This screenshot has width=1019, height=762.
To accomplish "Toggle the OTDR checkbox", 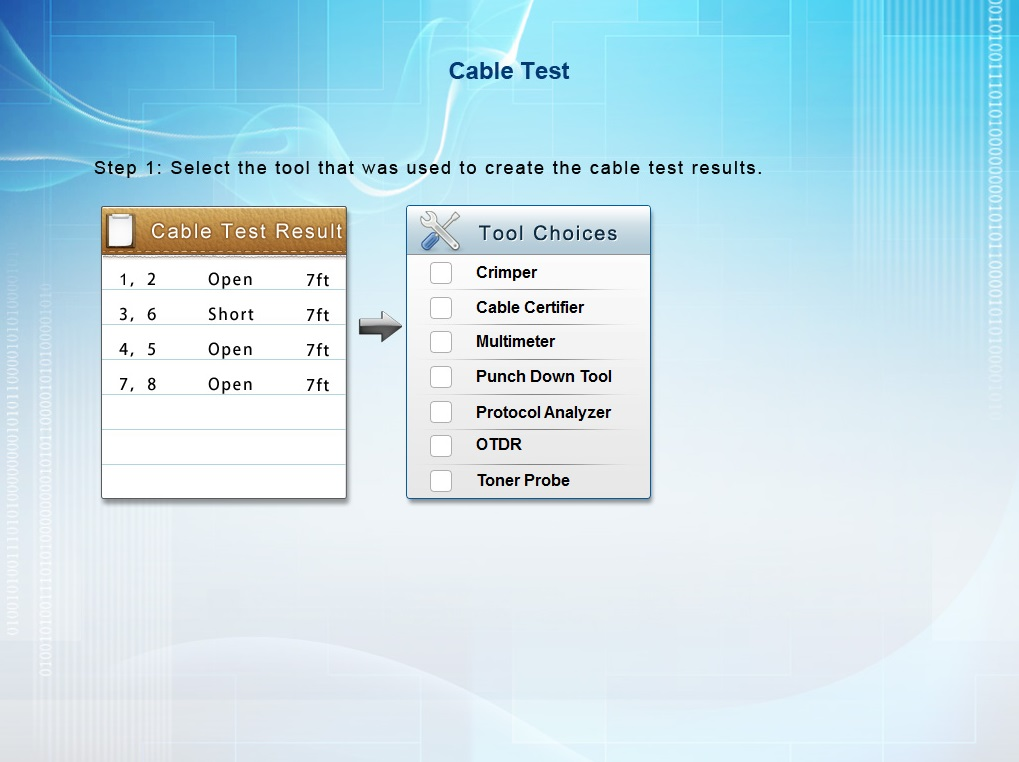I will [x=441, y=445].
